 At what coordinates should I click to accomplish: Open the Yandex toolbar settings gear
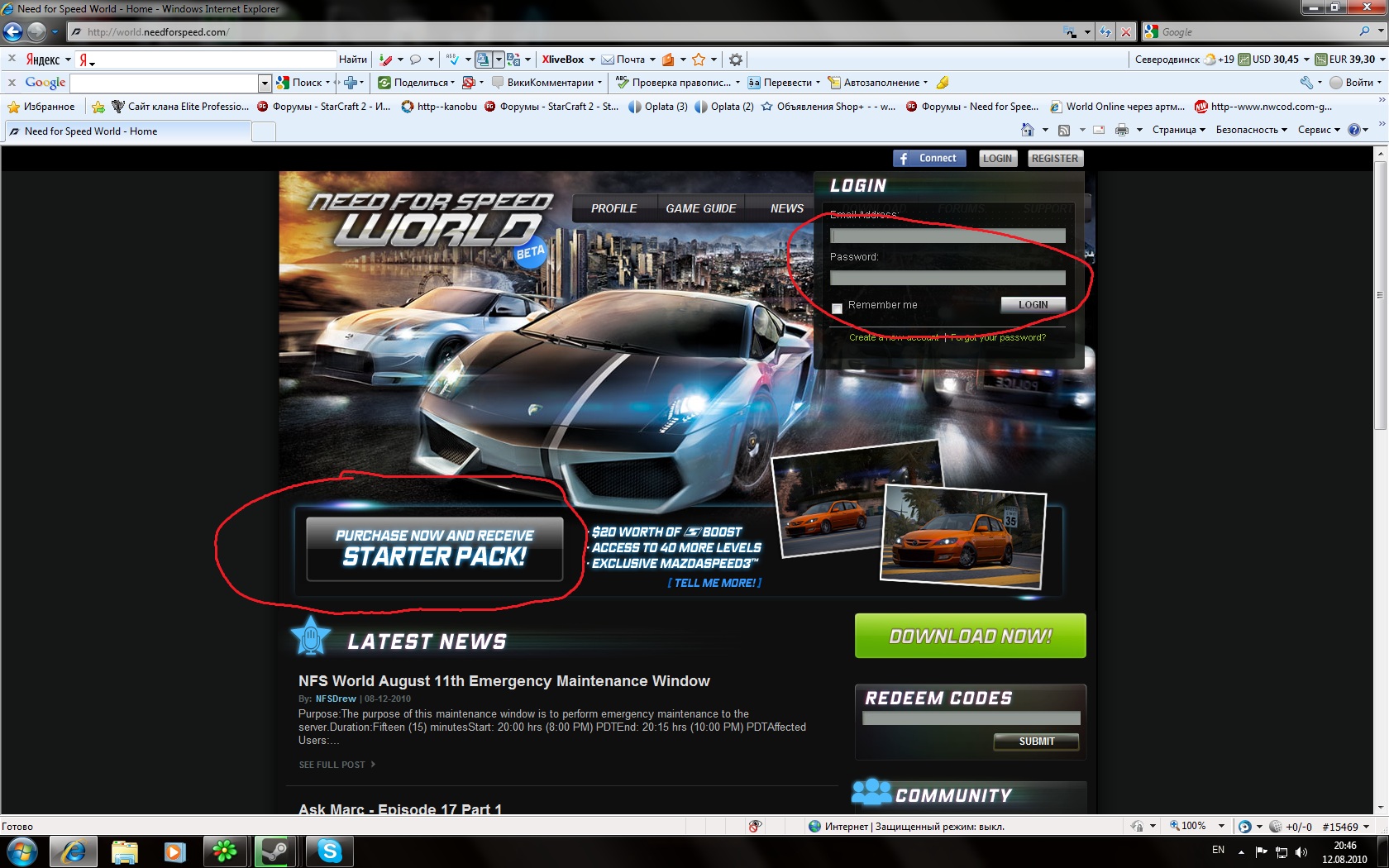[735, 60]
